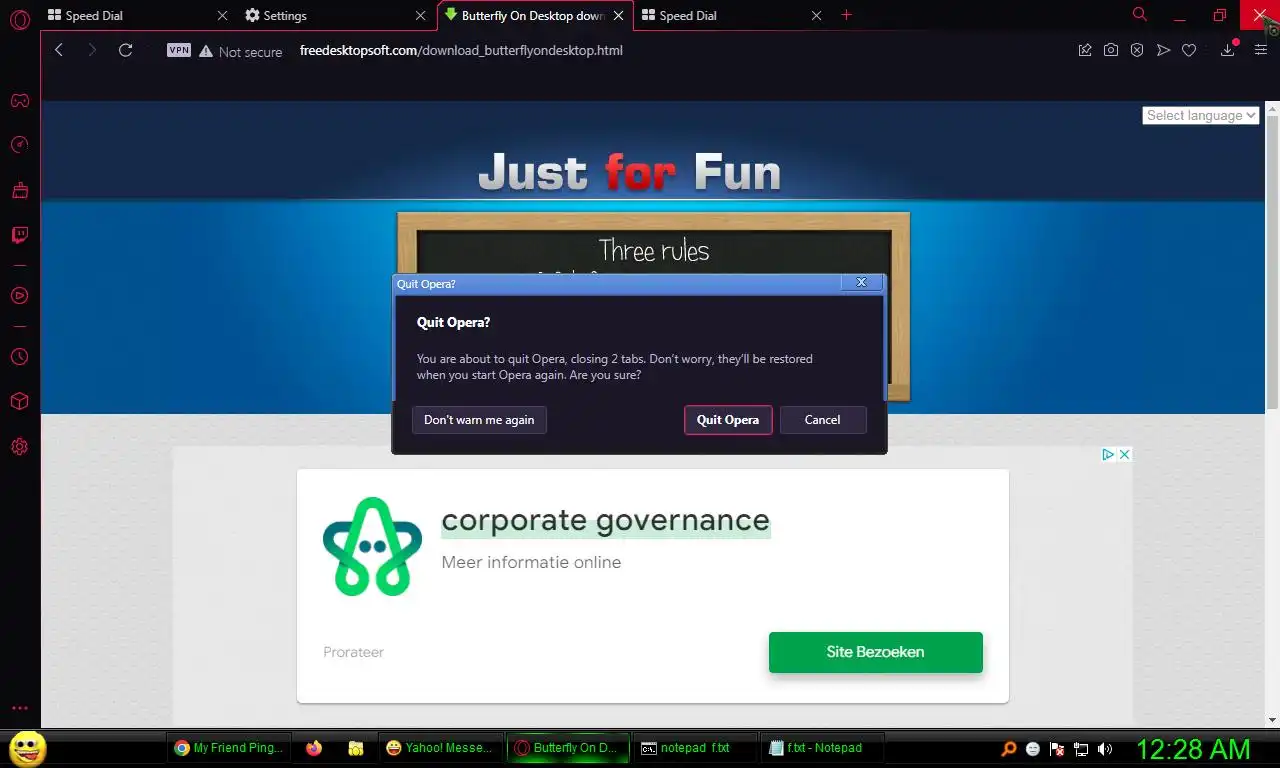The width and height of the screenshot is (1280, 768).
Task: Open the file explorer folder taskbar icon
Action: click(x=355, y=748)
